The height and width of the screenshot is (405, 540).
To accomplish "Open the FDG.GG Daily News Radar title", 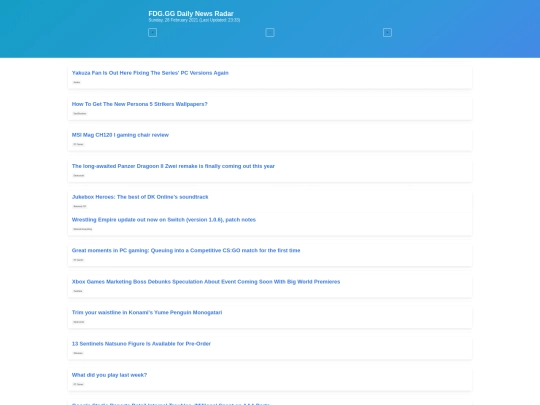I will coord(191,13).
